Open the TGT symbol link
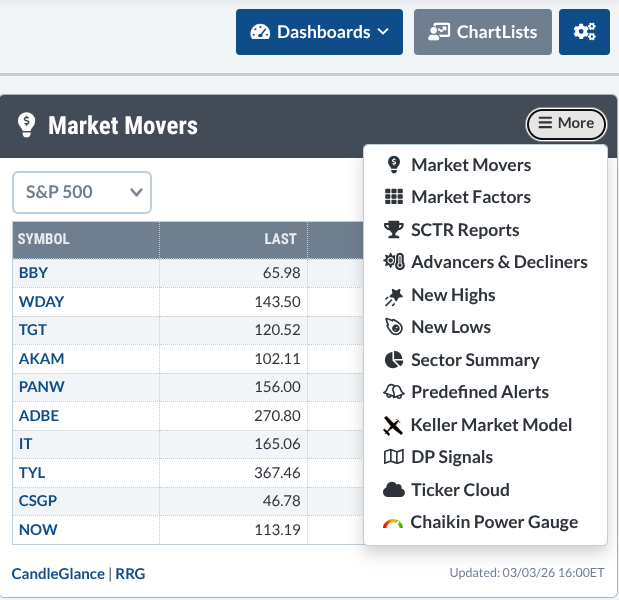Screen dimensions: 619x600 [x=32, y=330]
